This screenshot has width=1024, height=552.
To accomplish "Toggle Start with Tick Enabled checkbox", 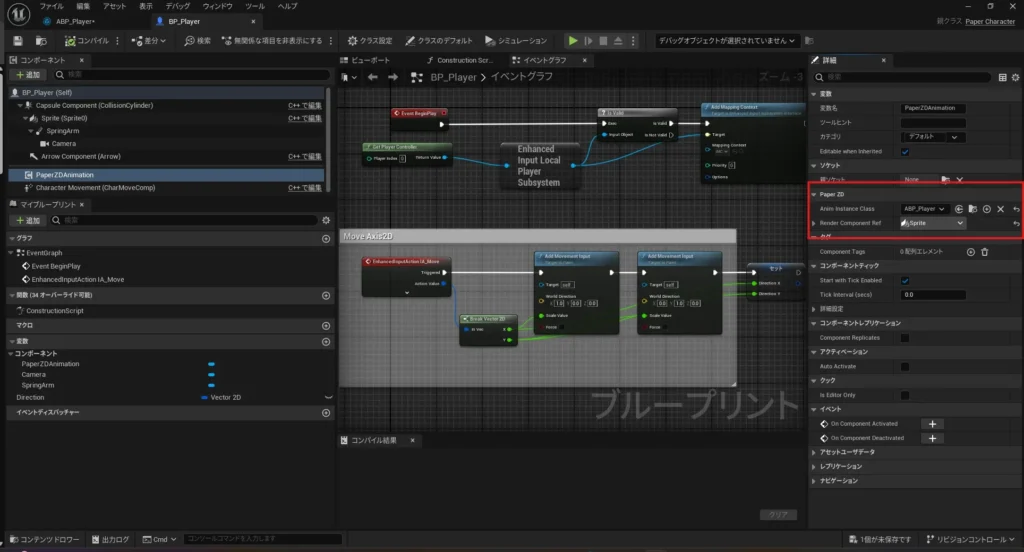I will click(904, 280).
